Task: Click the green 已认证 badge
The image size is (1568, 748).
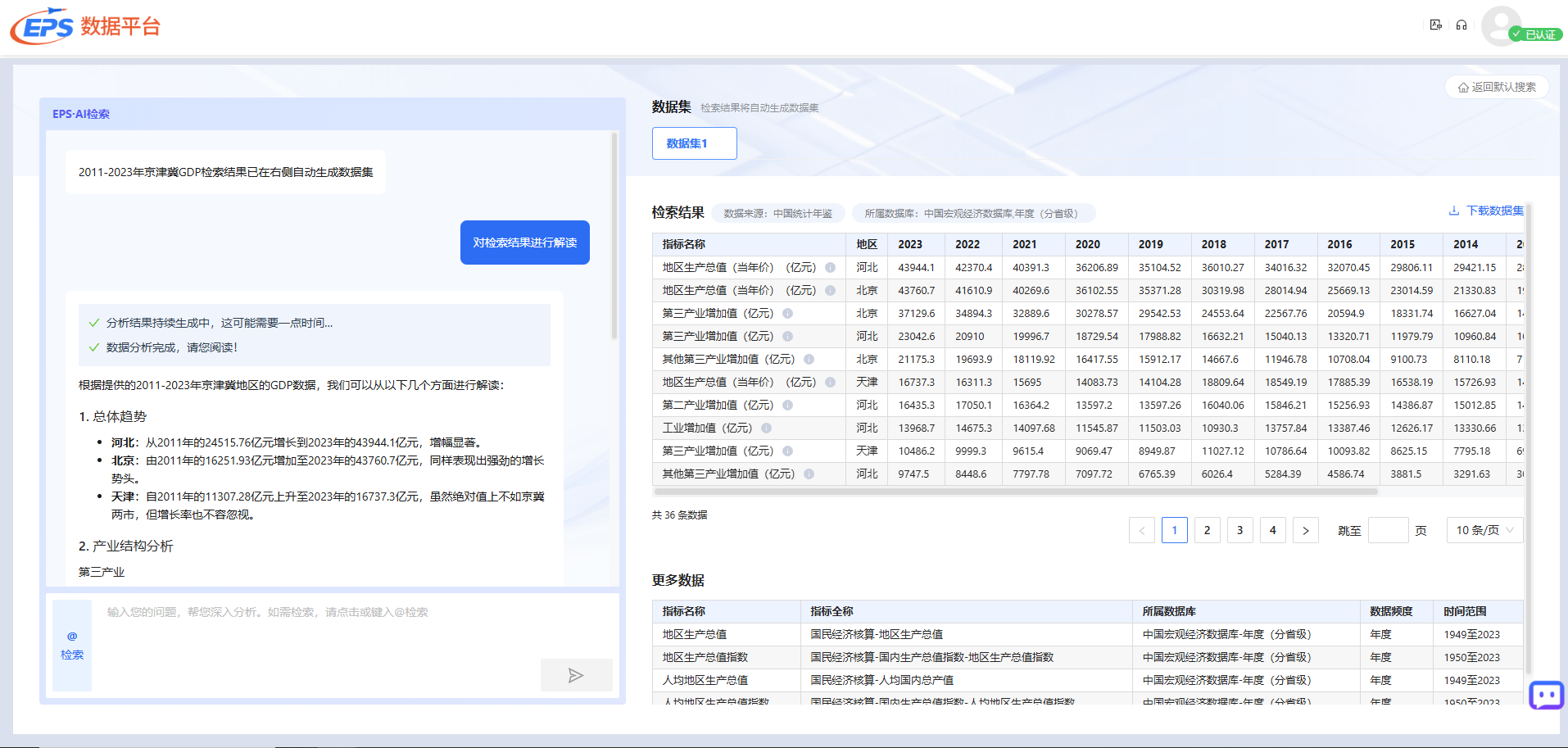Action: 1536,34
